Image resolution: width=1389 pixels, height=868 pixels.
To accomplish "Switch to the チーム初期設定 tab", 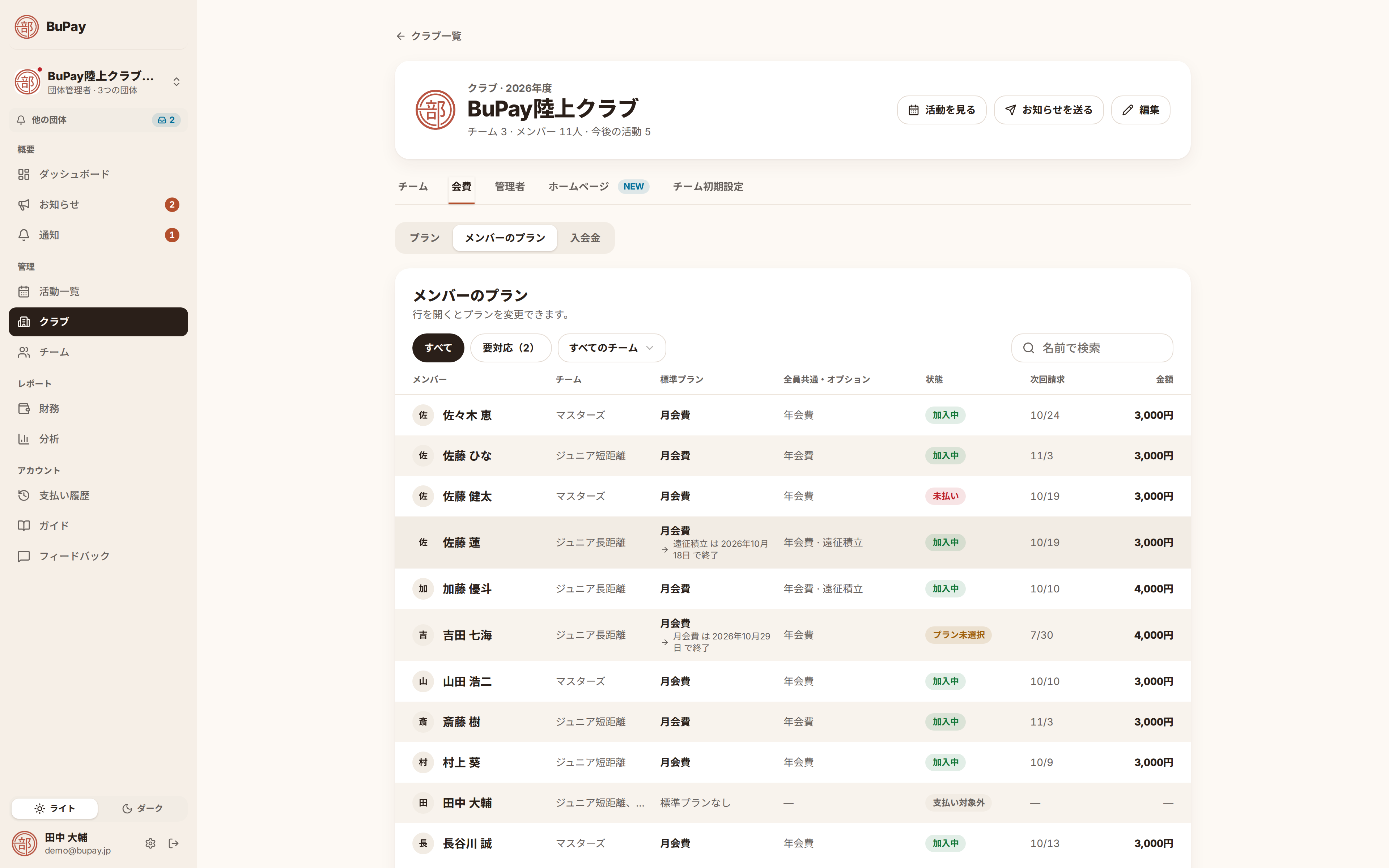I will pos(708,187).
